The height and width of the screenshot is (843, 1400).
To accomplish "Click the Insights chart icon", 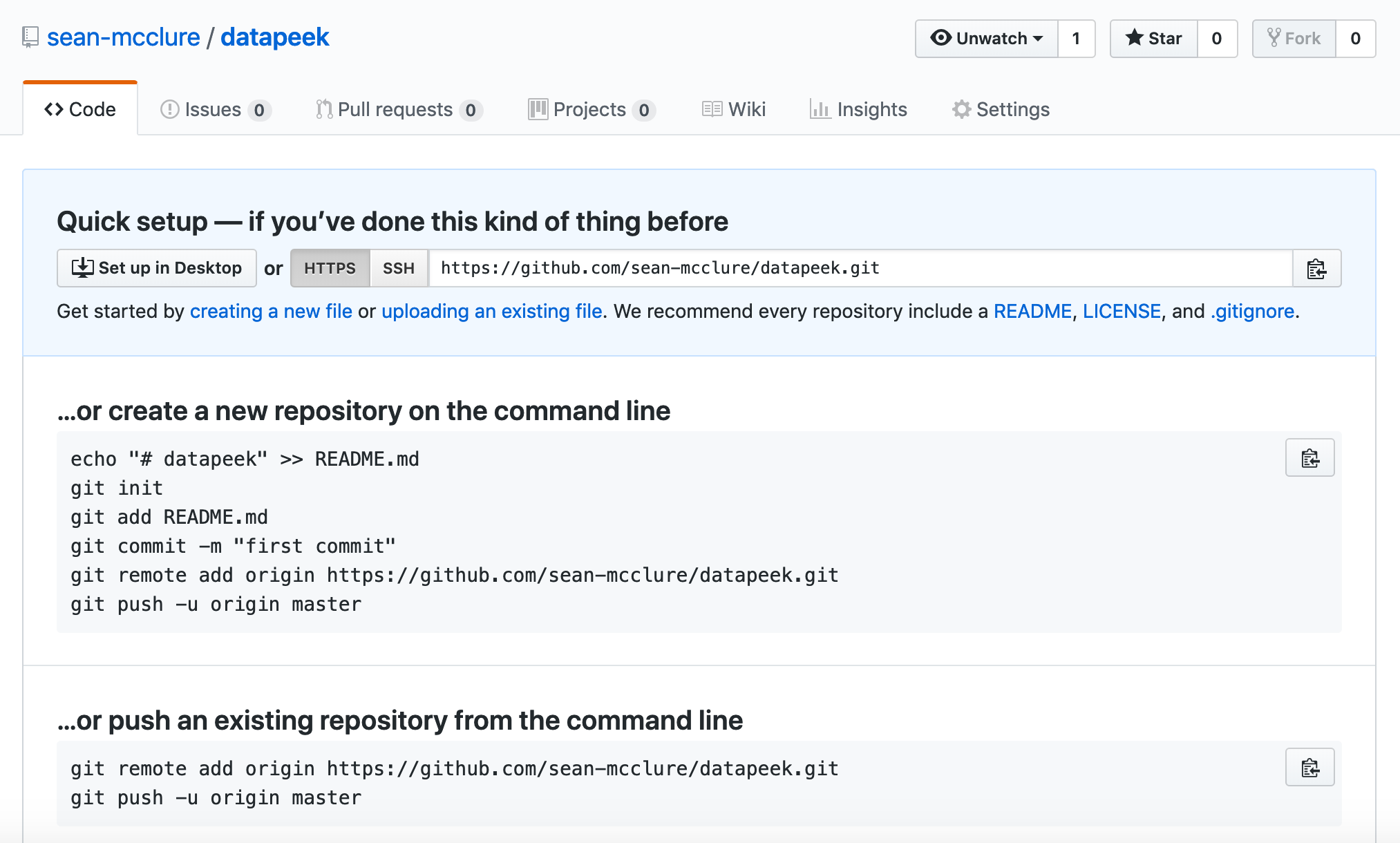I will [x=820, y=109].
